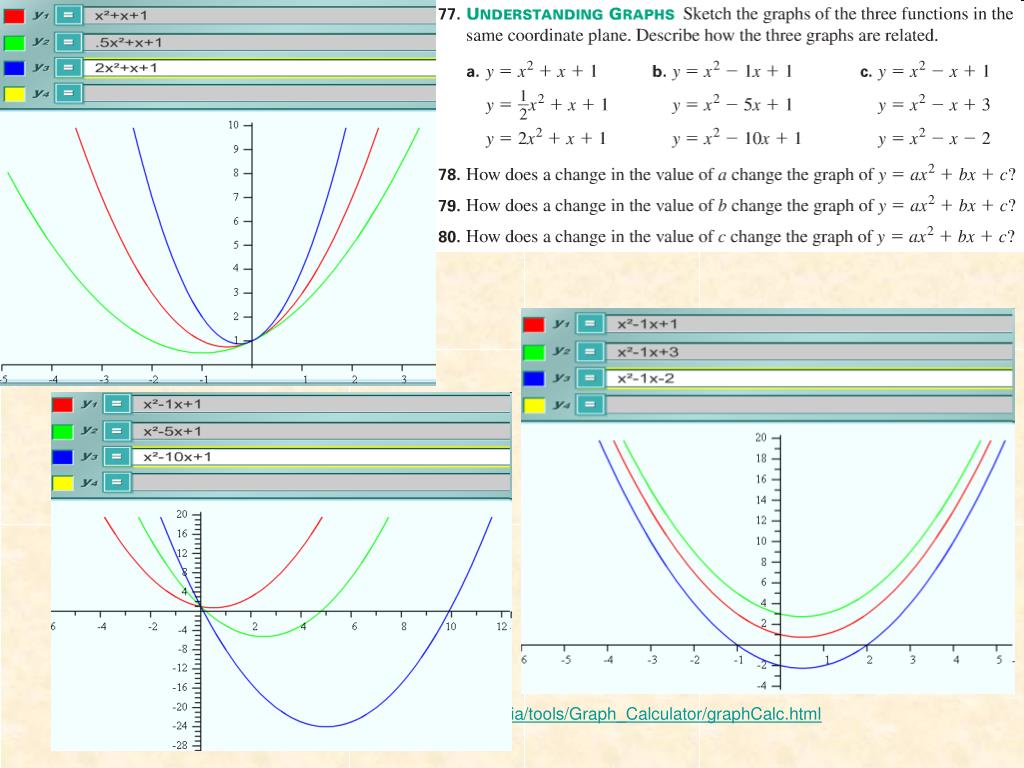Click question 79 about value of b

tap(727, 205)
